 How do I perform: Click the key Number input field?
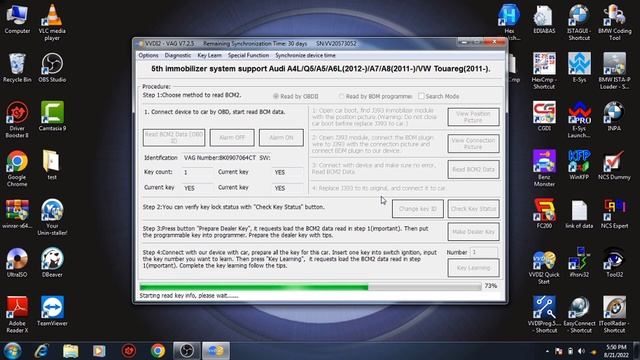(484, 252)
